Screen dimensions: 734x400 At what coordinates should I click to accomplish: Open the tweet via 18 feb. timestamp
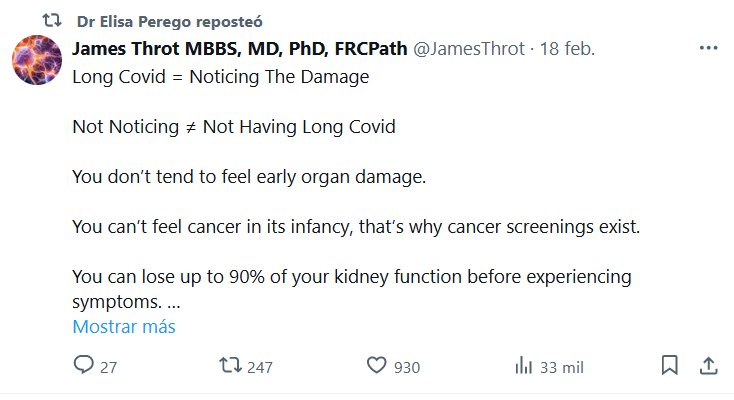(566, 48)
